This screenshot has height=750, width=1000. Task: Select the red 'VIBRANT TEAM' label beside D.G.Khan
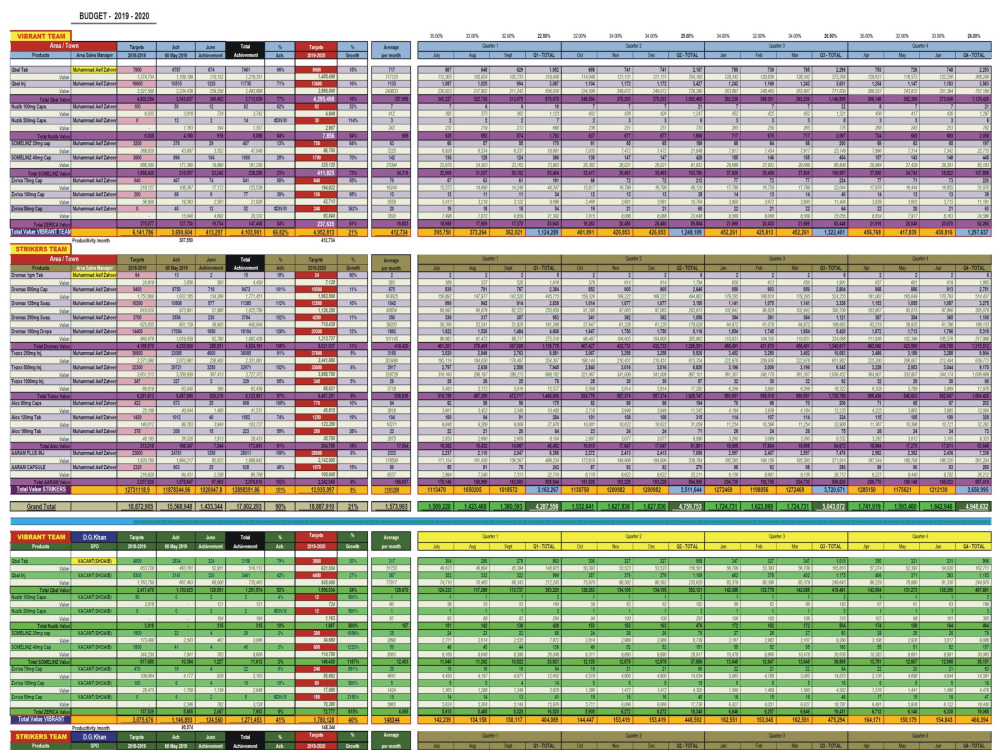[41, 537]
